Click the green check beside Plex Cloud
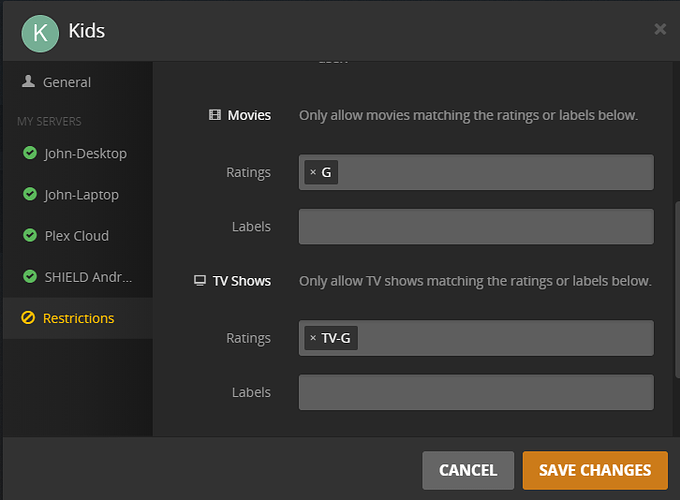Viewport: 680px width, 500px height. pyautogui.click(x=29, y=236)
